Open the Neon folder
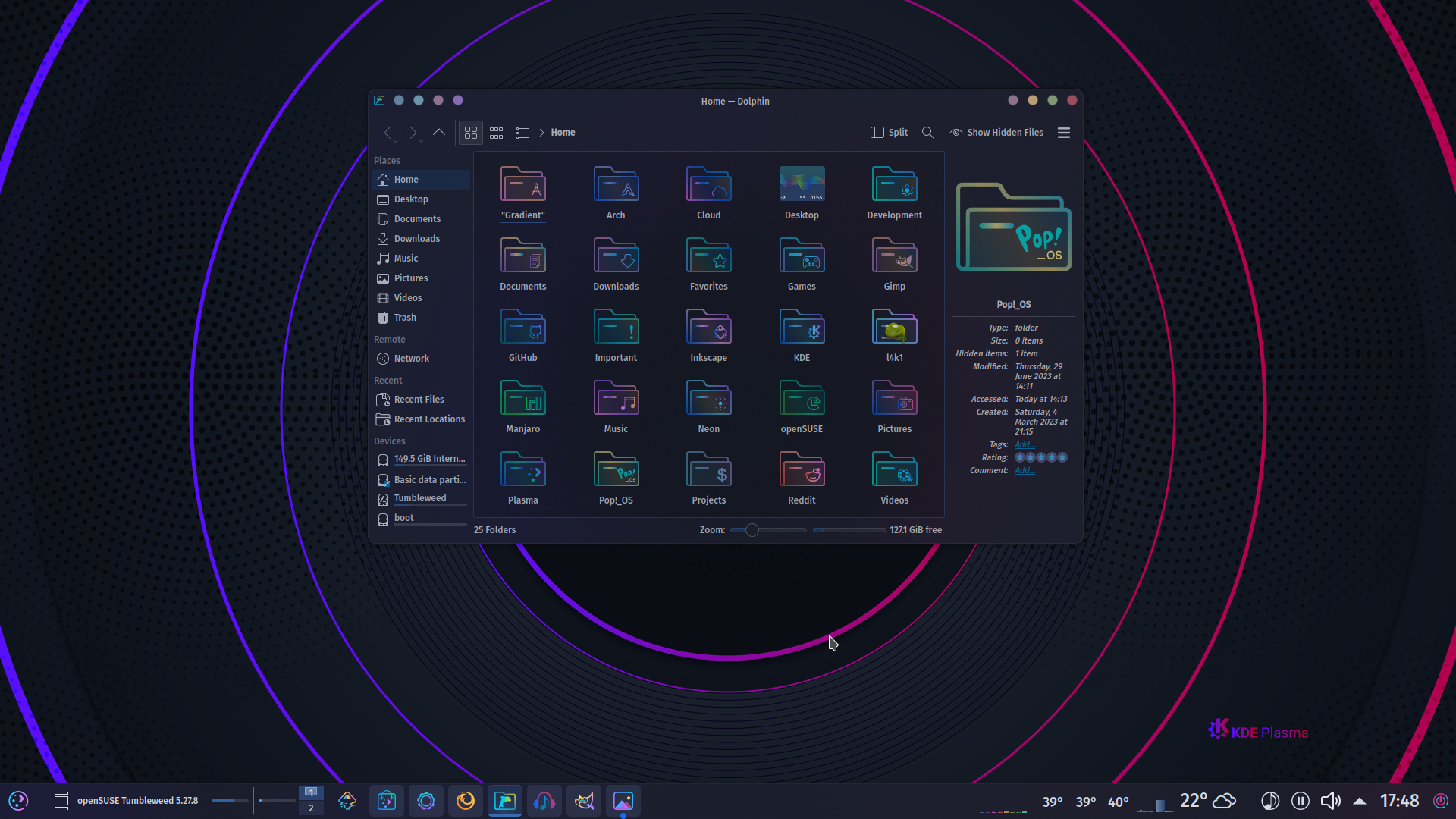This screenshot has width=1456, height=819. tap(708, 406)
